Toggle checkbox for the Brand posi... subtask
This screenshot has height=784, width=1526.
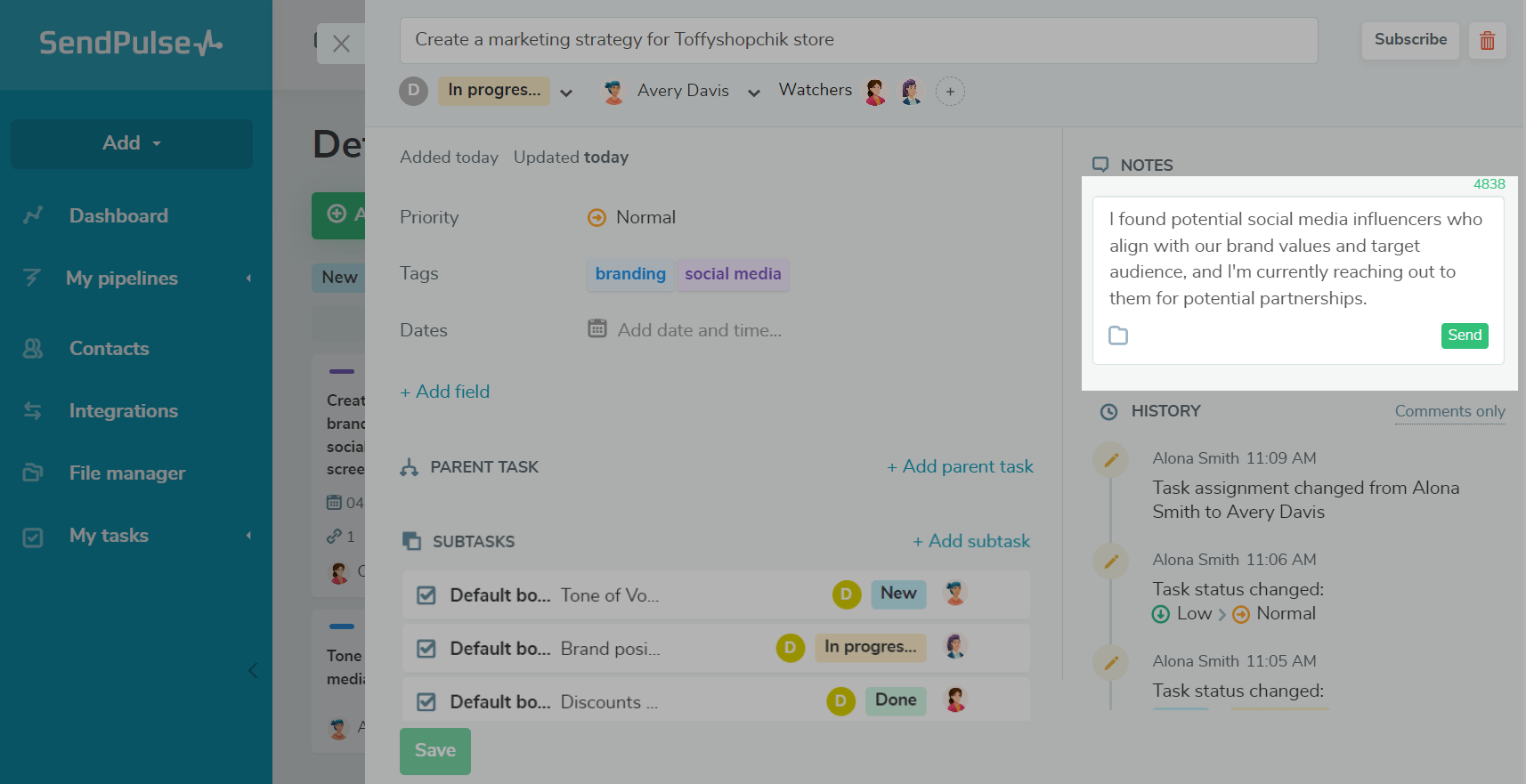tap(426, 649)
